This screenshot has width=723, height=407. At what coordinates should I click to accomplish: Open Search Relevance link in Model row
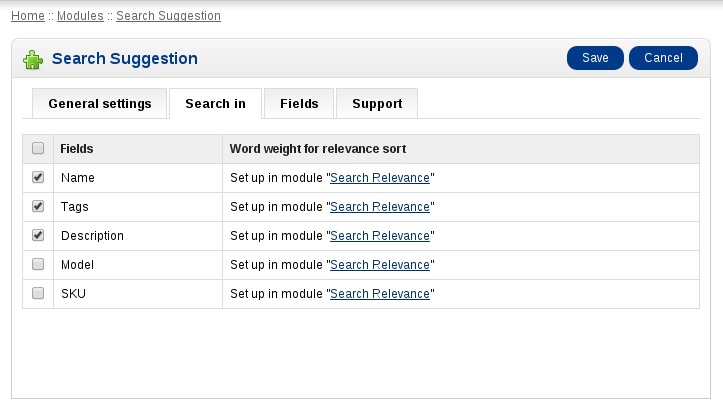pos(380,265)
